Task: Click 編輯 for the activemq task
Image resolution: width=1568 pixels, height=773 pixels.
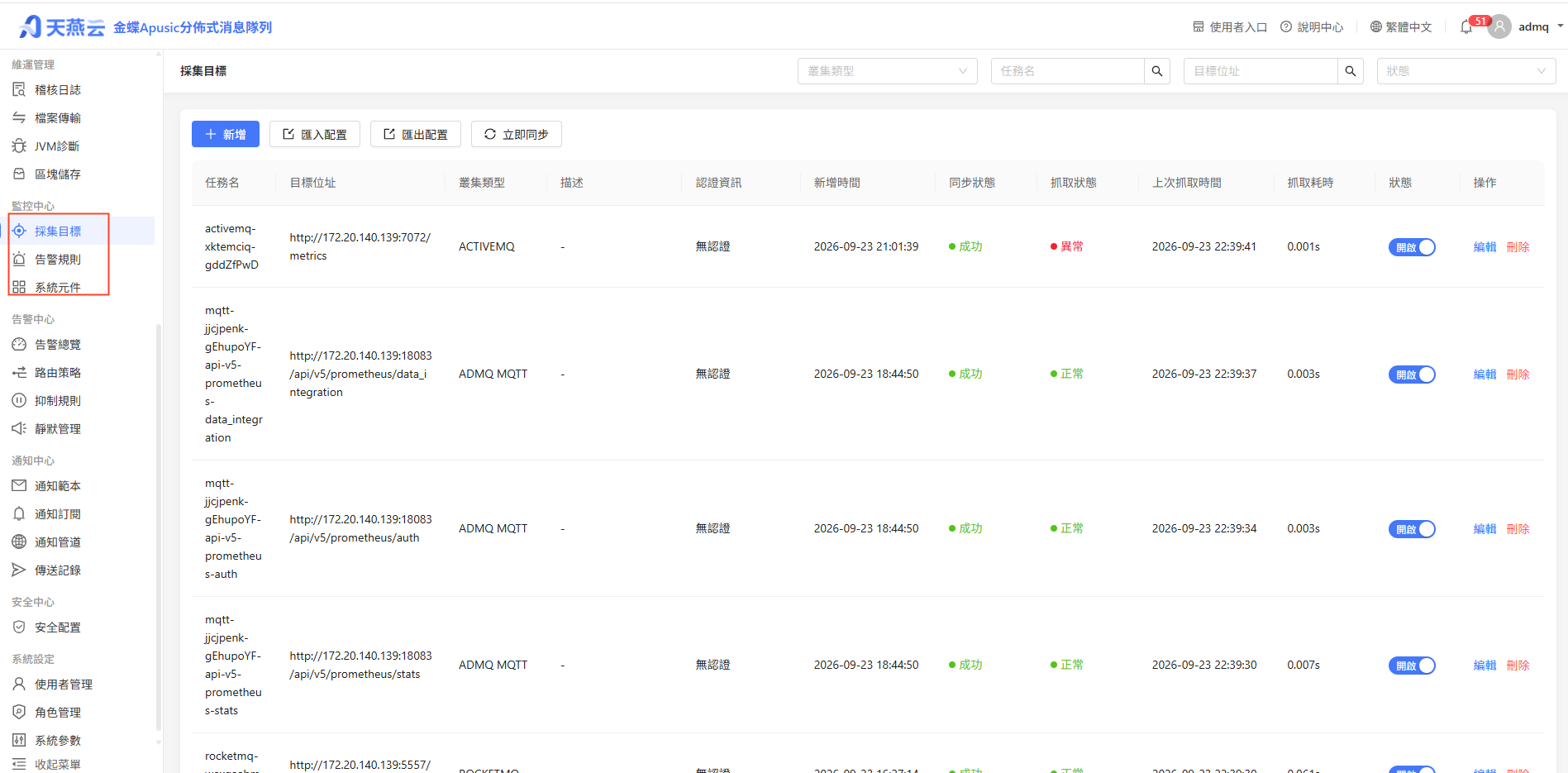Action: tap(1485, 246)
